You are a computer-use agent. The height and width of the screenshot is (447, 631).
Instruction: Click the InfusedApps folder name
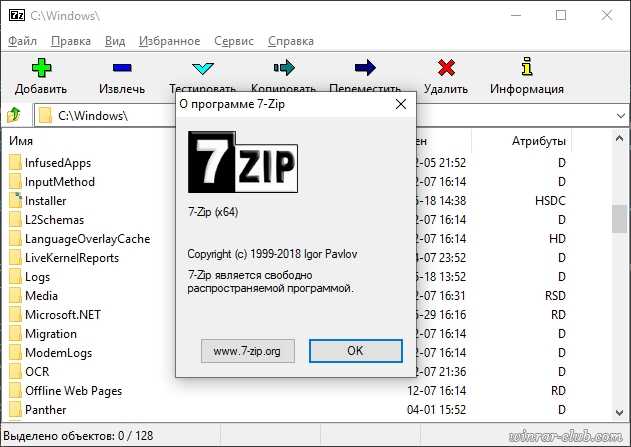58,163
